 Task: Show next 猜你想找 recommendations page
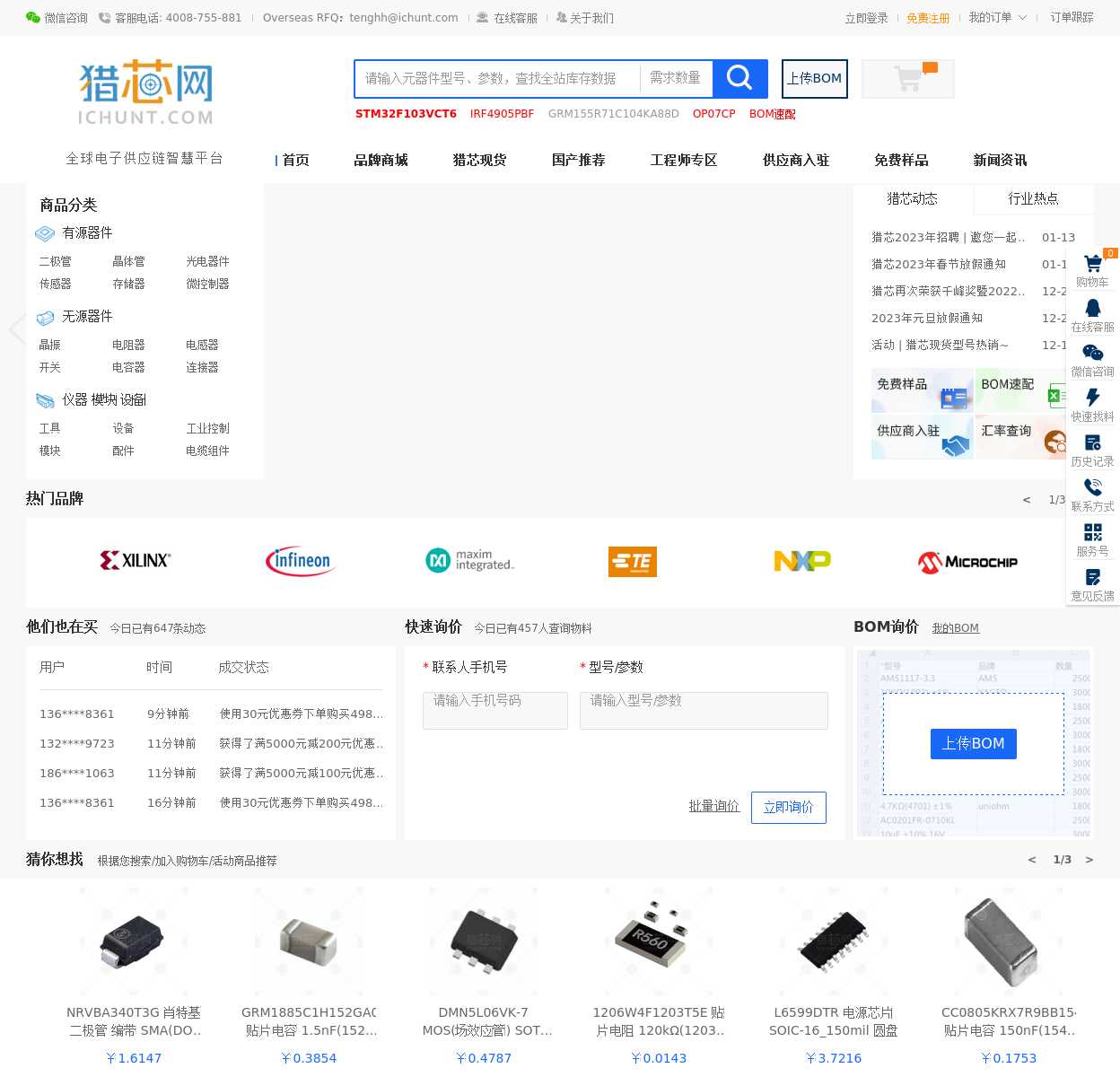click(1089, 860)
